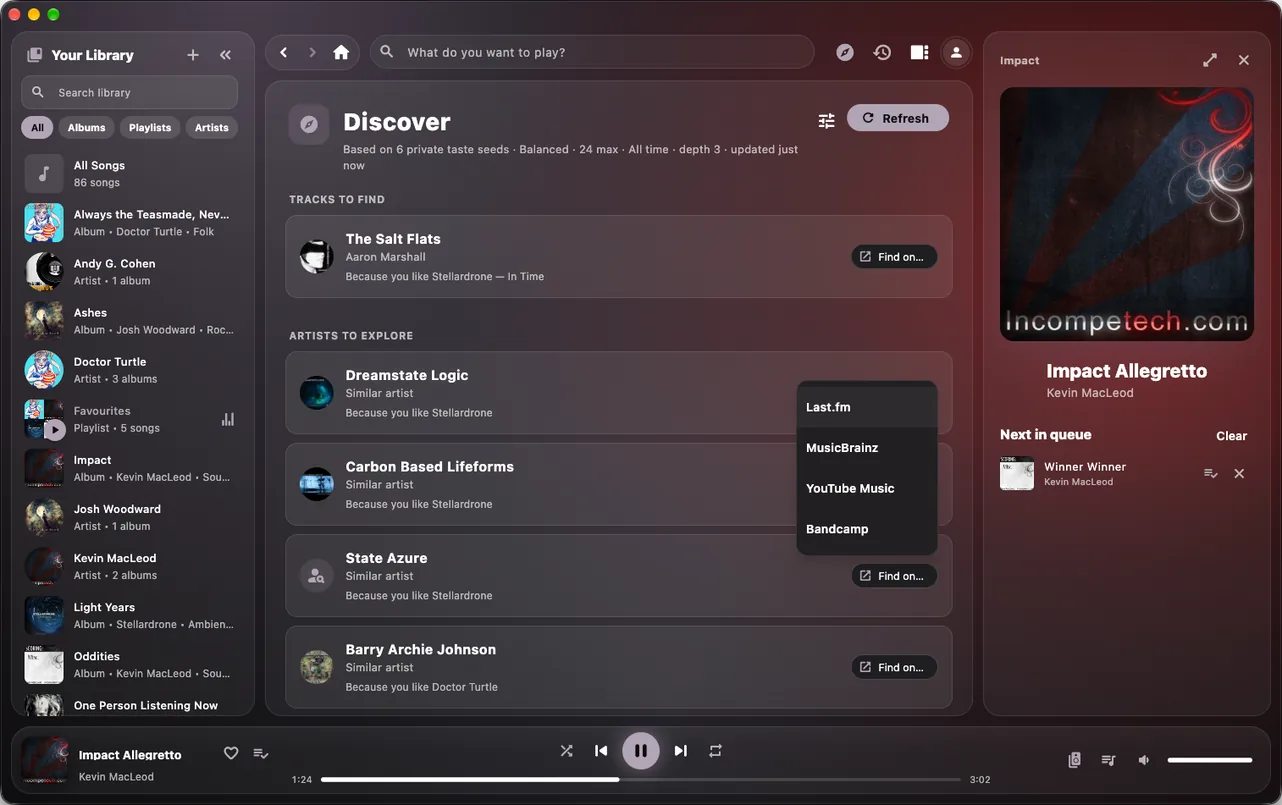Open Find on dropdown for The Salt Flats
Screen dimensions: 1282x805
[894, 257]
